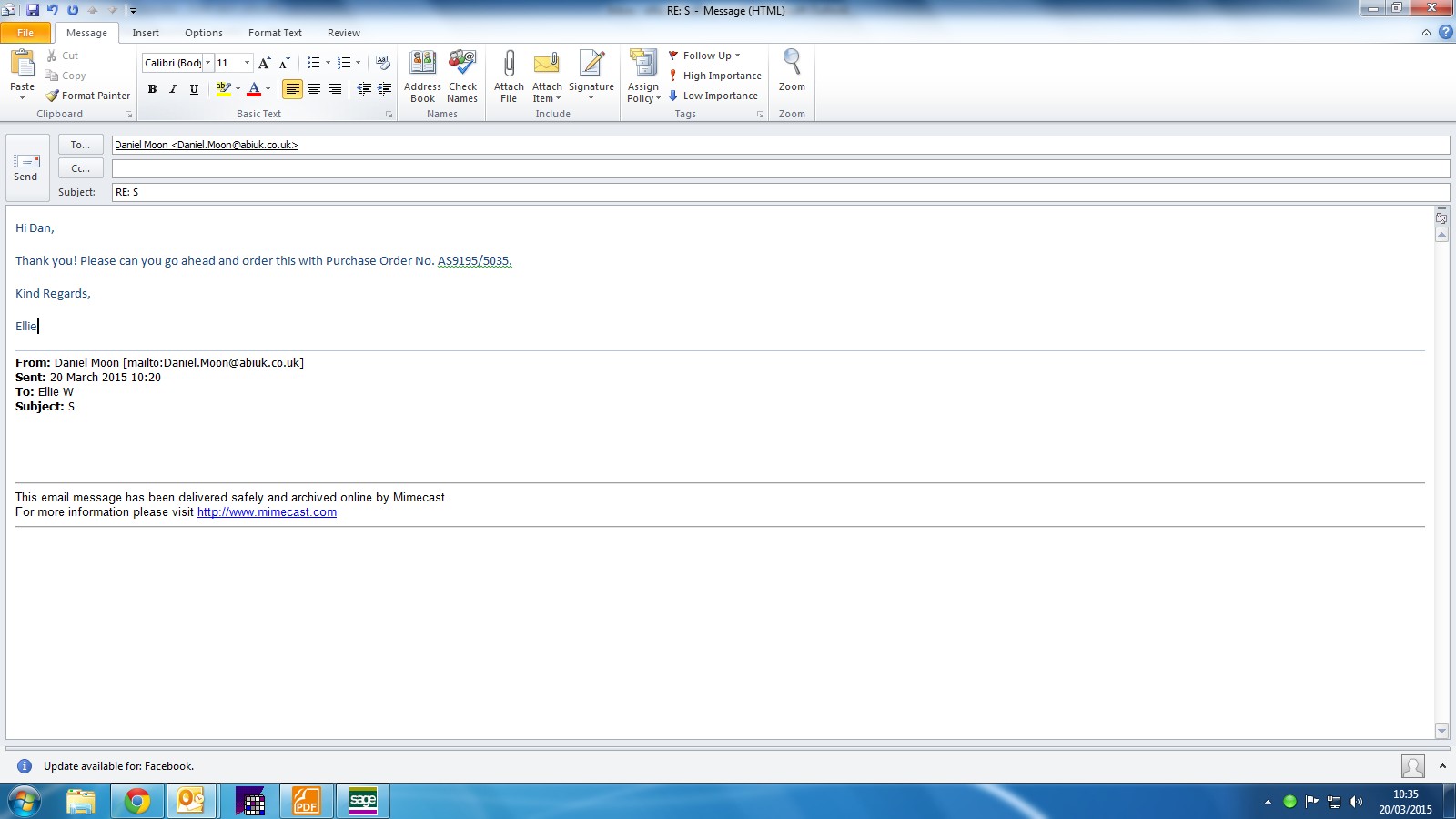This screenshot has width=1456, height=819.
Task: Save the message from the quick access toolbar
Action: (x=33, y=10)
